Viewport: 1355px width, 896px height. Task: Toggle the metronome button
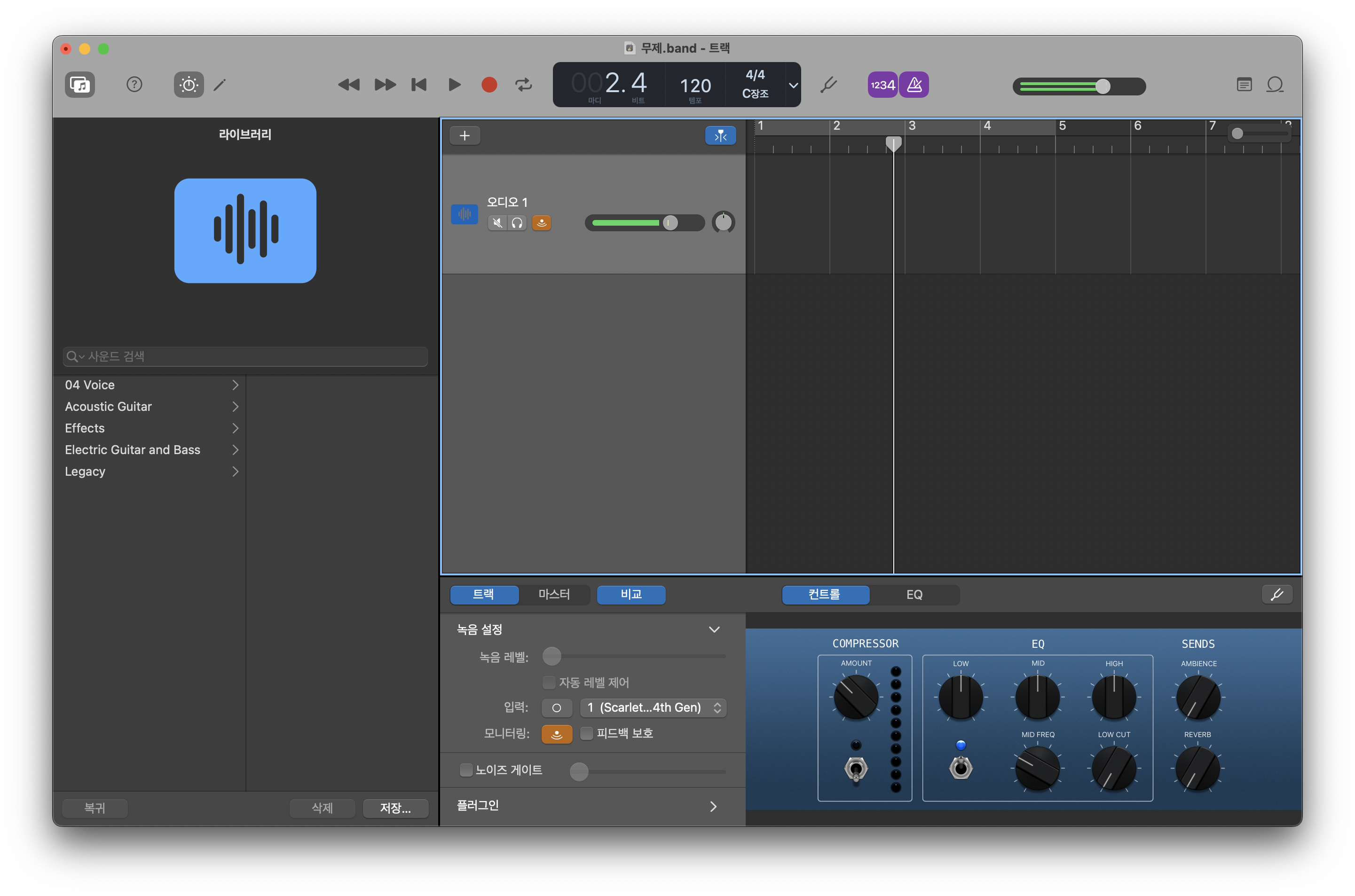(914, 85)
